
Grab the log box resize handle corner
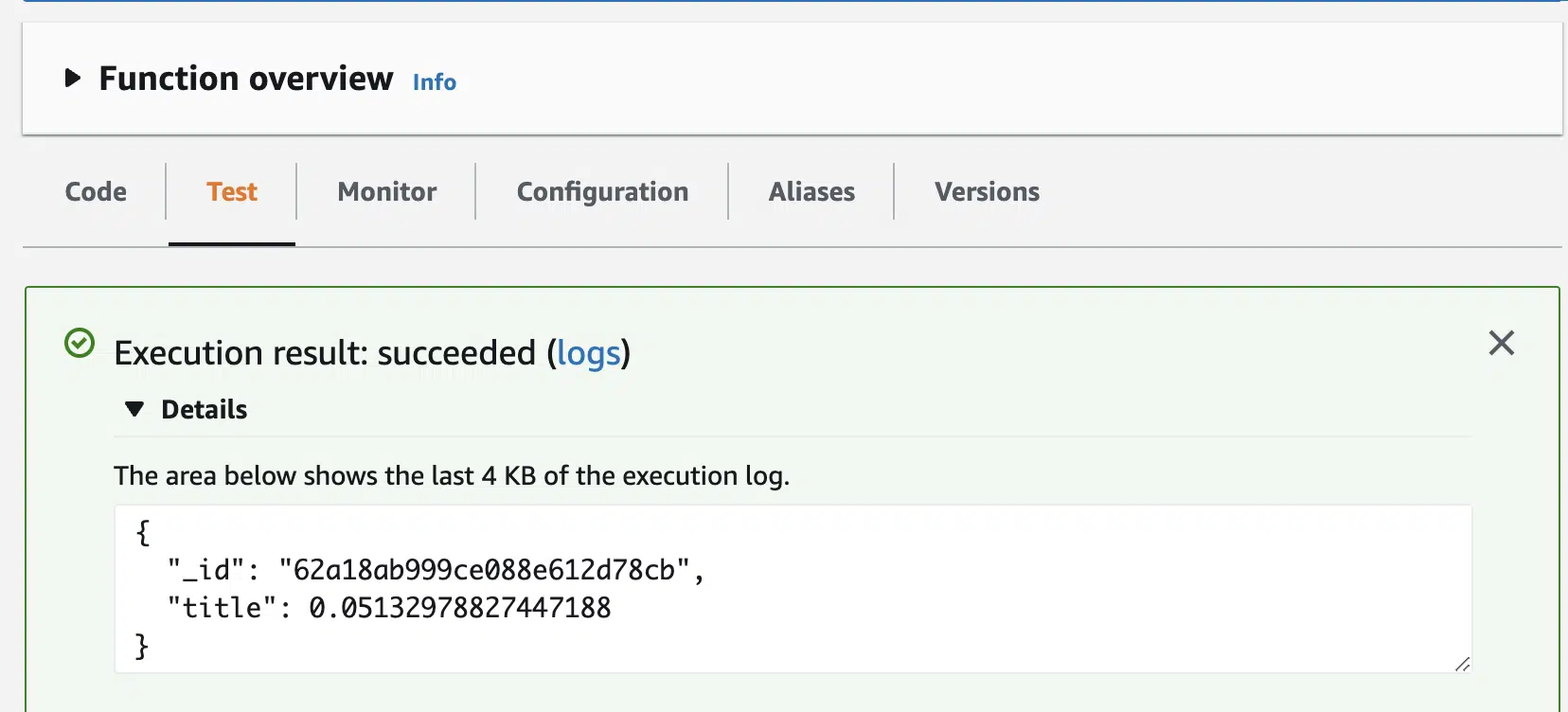pyautogui.click(x=1462, y=664)
